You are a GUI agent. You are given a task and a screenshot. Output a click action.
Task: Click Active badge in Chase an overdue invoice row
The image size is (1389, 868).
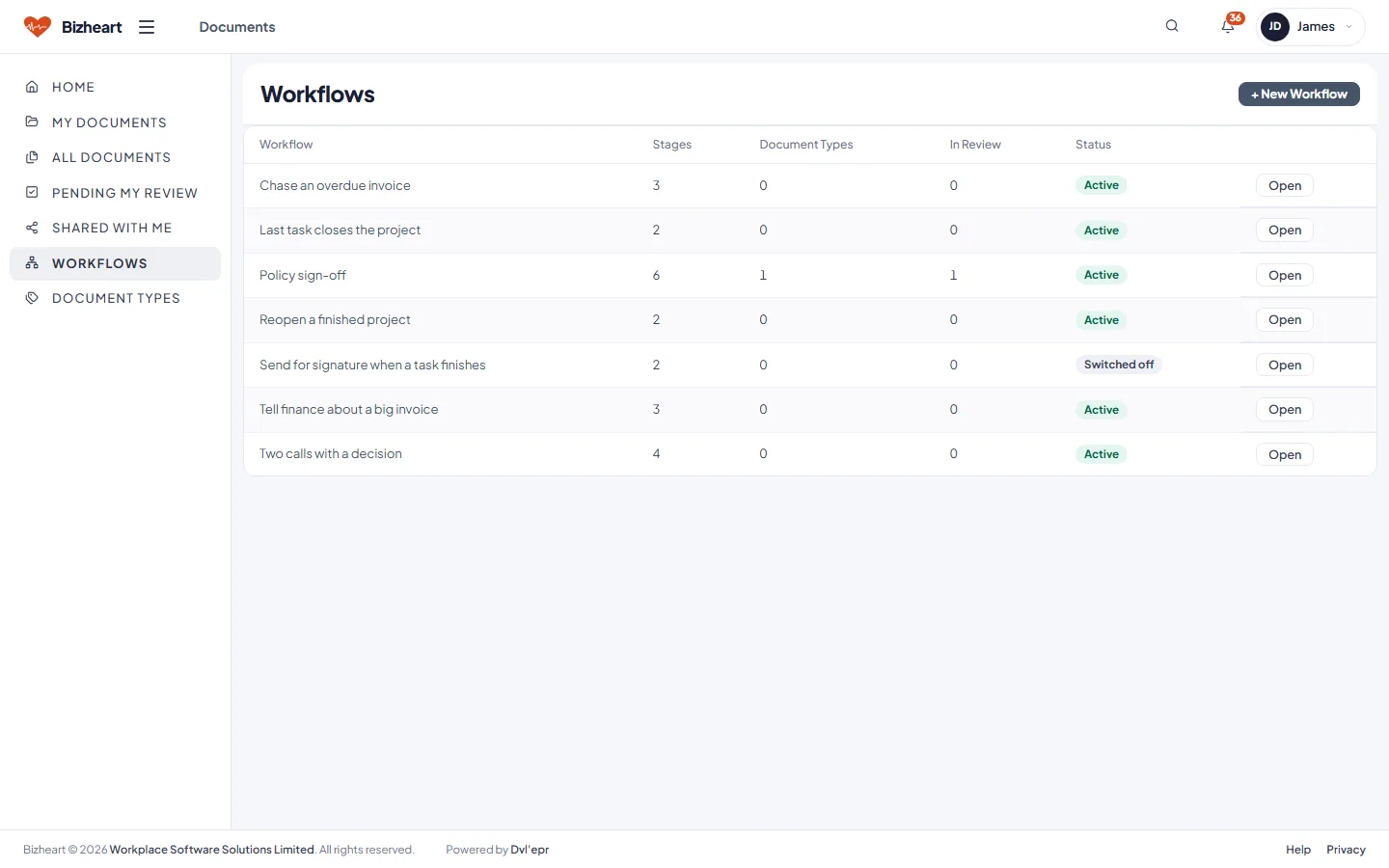coord(1101,185)
